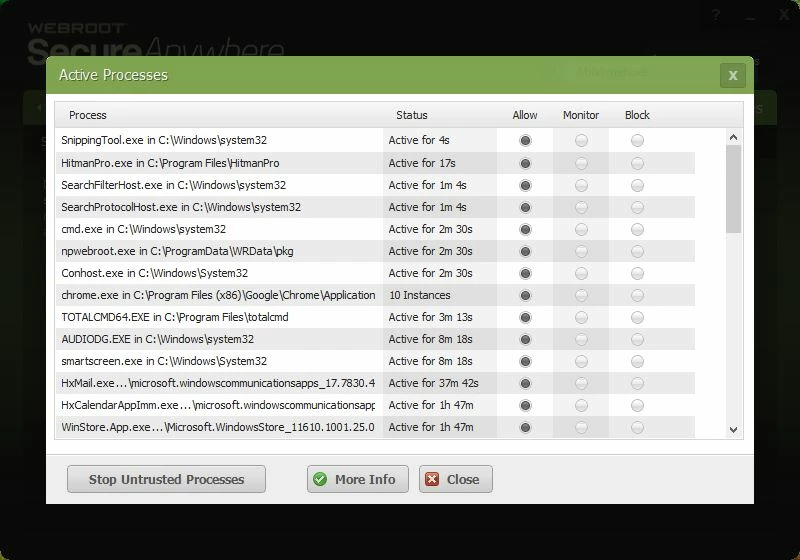Click the Block column header
This screenshot has height=560, width=800.
pyautogui.click(x=637, y=115)
